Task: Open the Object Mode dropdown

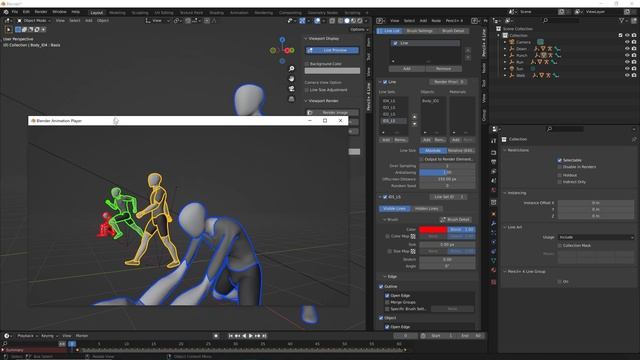Action: (34, 20)
